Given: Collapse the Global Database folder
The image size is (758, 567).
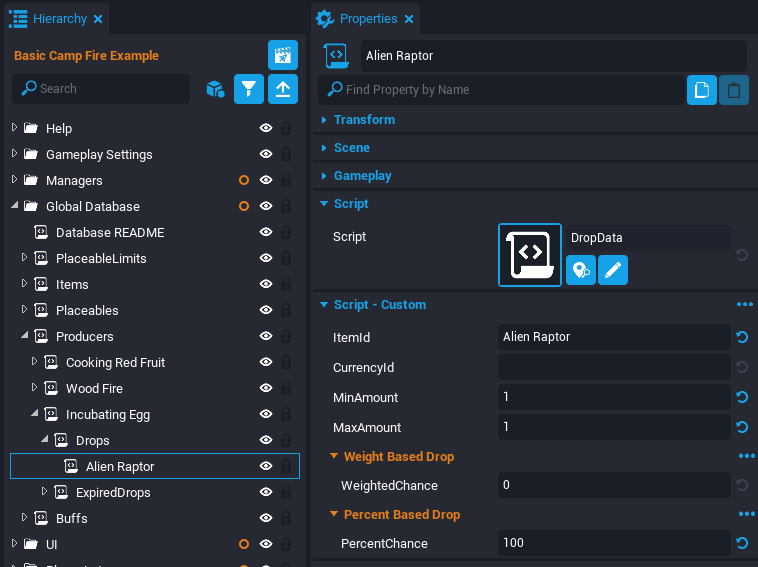Looking at the screenshot, I should (15, 207).
